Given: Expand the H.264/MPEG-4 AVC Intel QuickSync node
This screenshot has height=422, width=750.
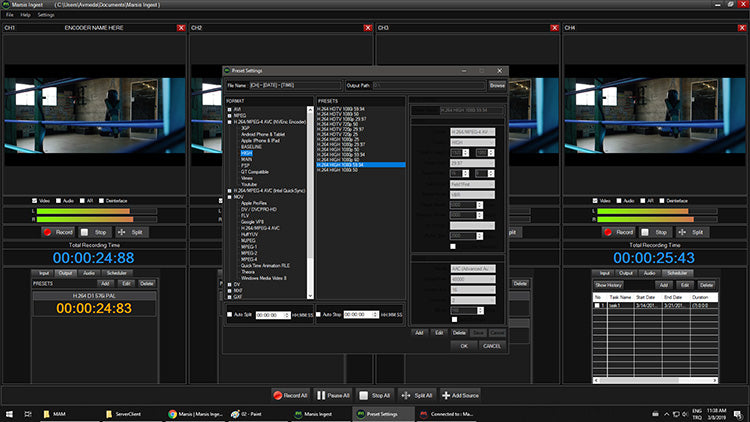Looking at the screenshot, I should pyautogui.click(x=228, y=190).
